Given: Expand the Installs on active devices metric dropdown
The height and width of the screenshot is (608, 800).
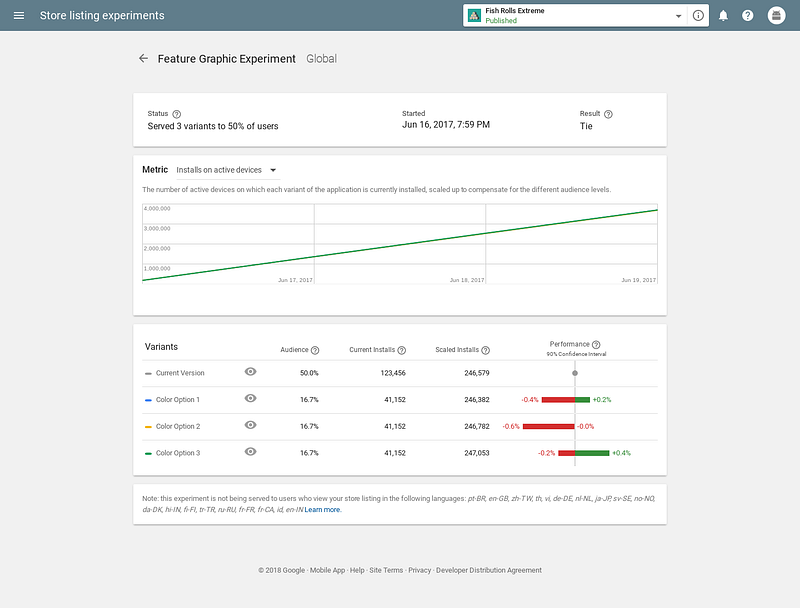Looking at the screenshot, I should [x=228, y=170].
